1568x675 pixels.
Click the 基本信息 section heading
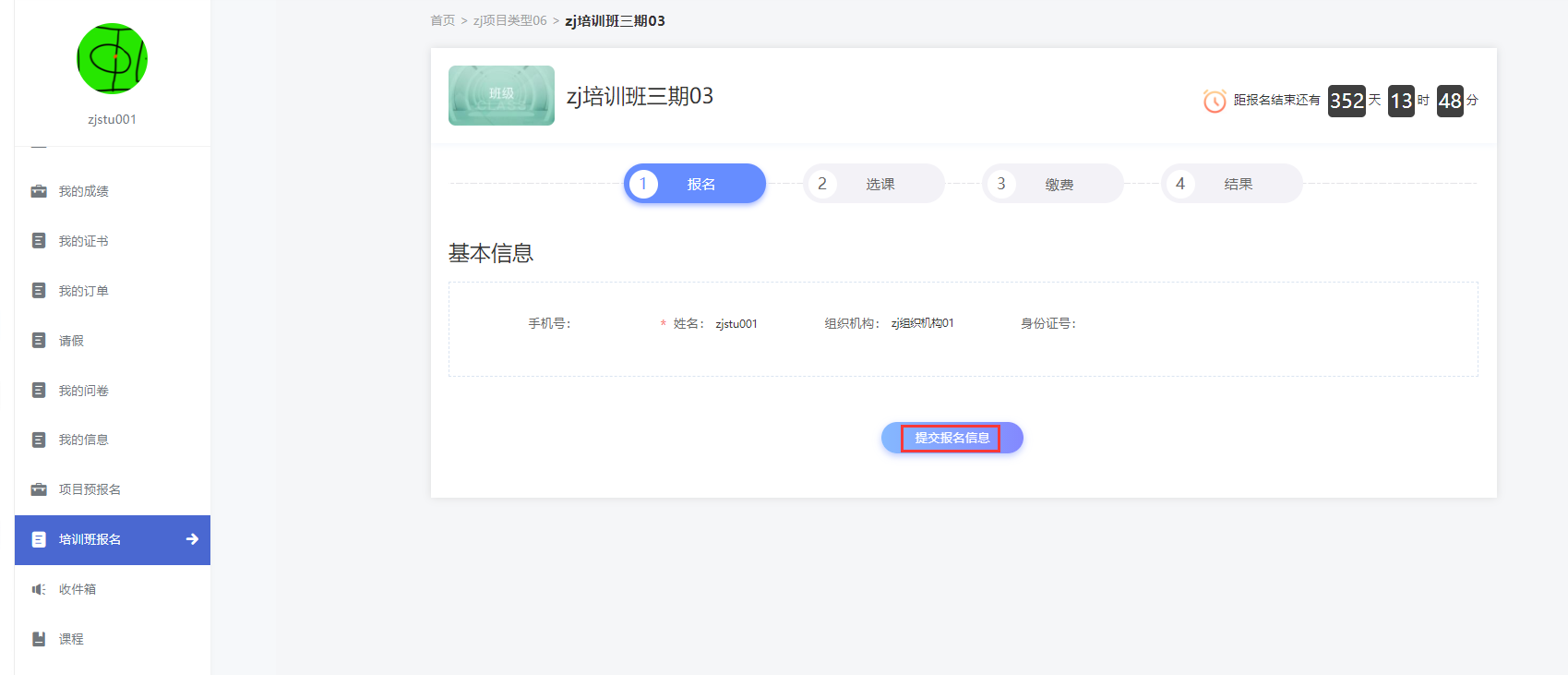click(491, 253)
